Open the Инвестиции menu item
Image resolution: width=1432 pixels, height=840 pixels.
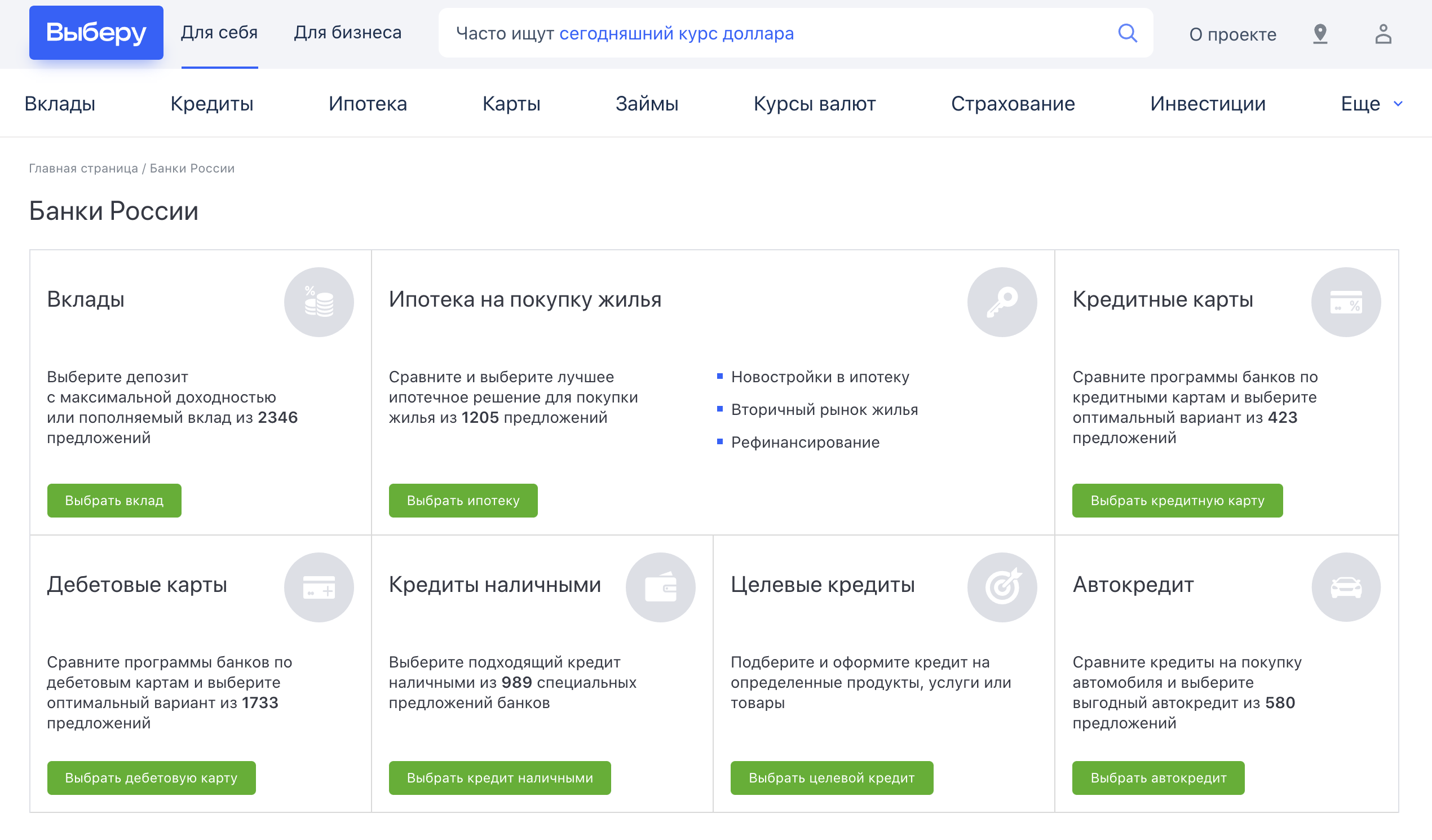(x=1207, y=103)
